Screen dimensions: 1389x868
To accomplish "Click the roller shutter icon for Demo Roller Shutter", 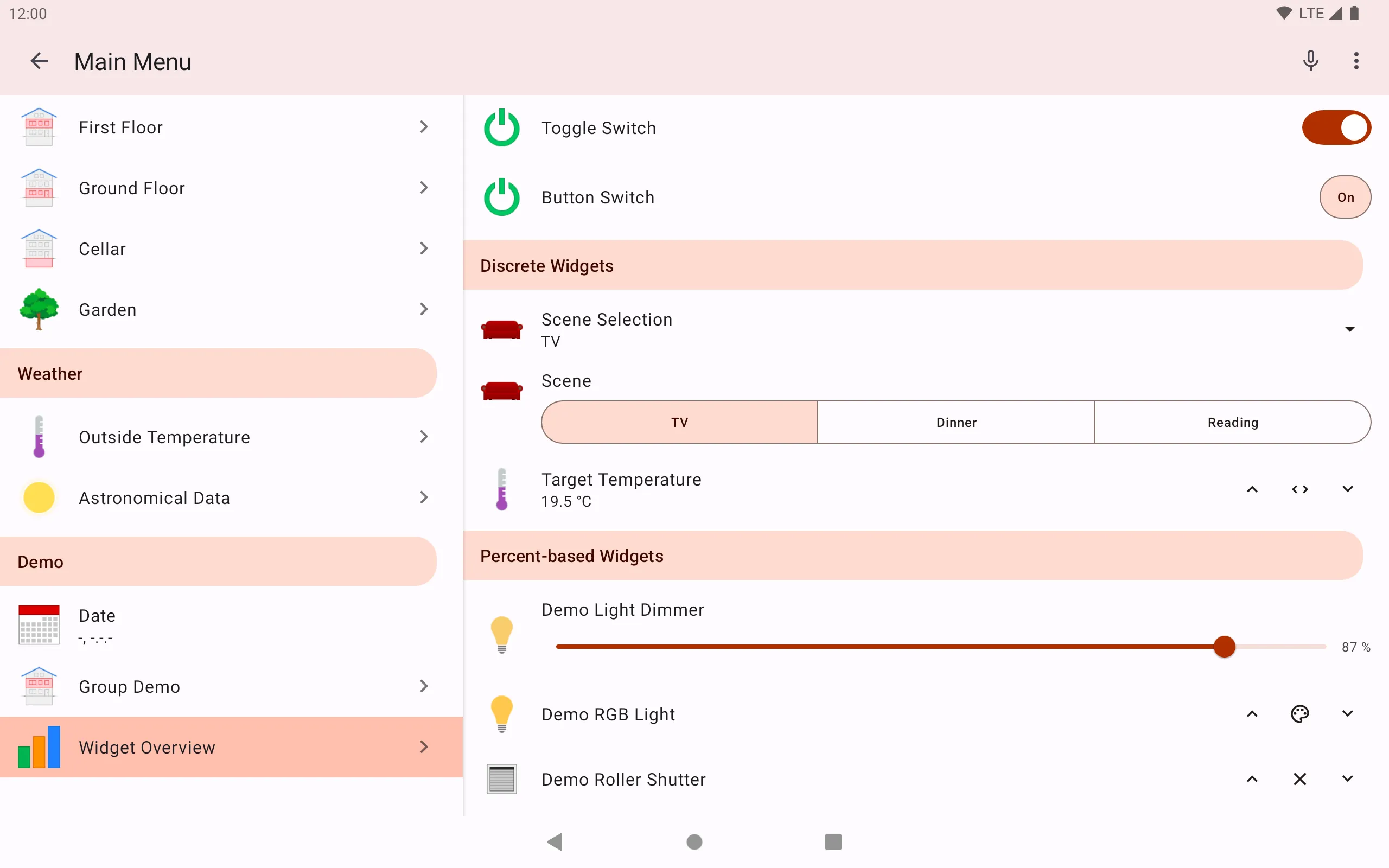I will (x=502, y=778).
